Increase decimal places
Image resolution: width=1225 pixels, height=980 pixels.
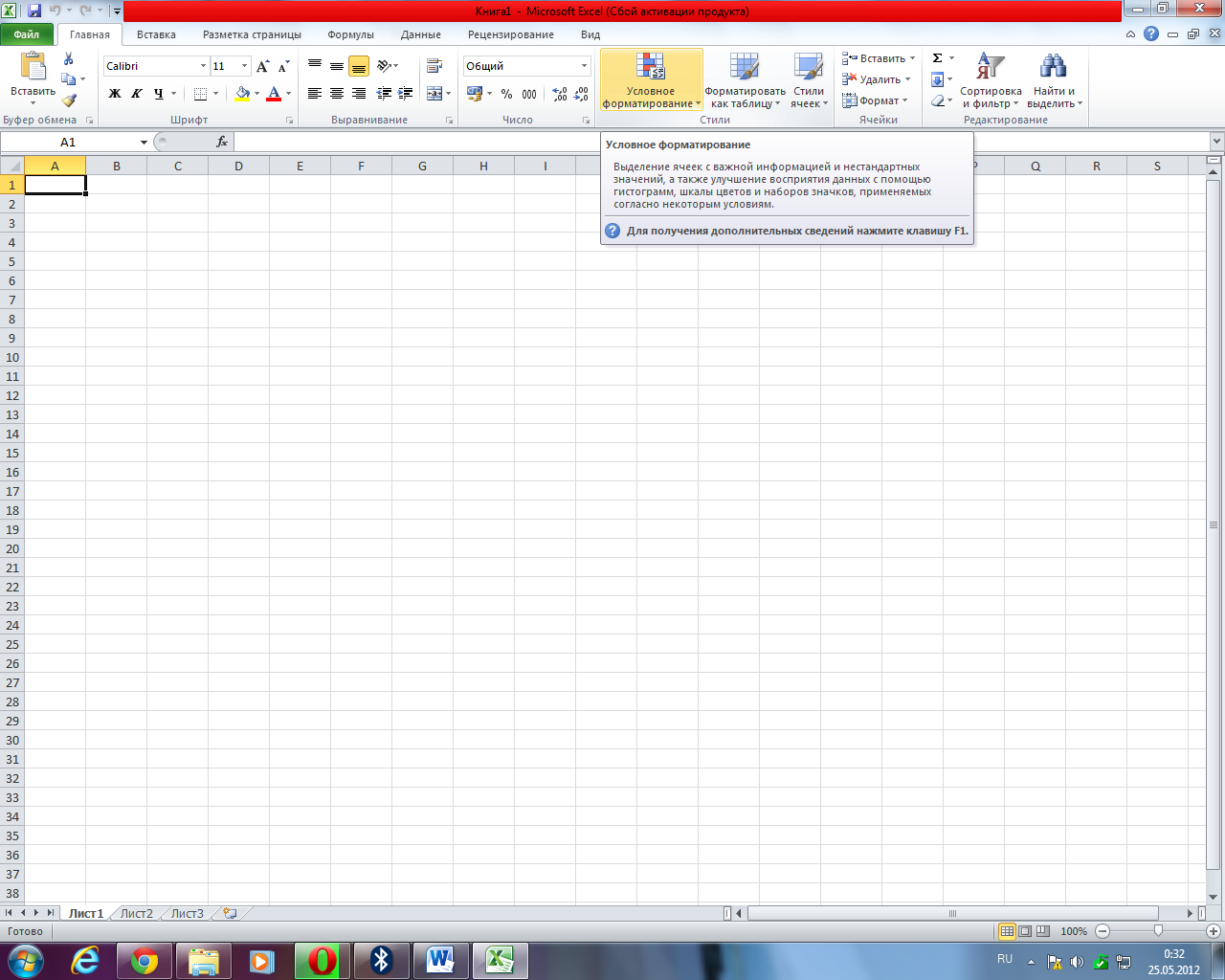(x=560, y=94)
